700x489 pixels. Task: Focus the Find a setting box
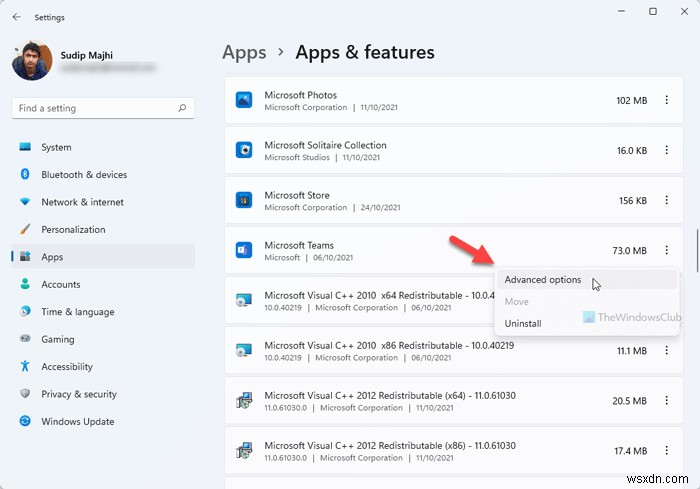click(103, 108)
